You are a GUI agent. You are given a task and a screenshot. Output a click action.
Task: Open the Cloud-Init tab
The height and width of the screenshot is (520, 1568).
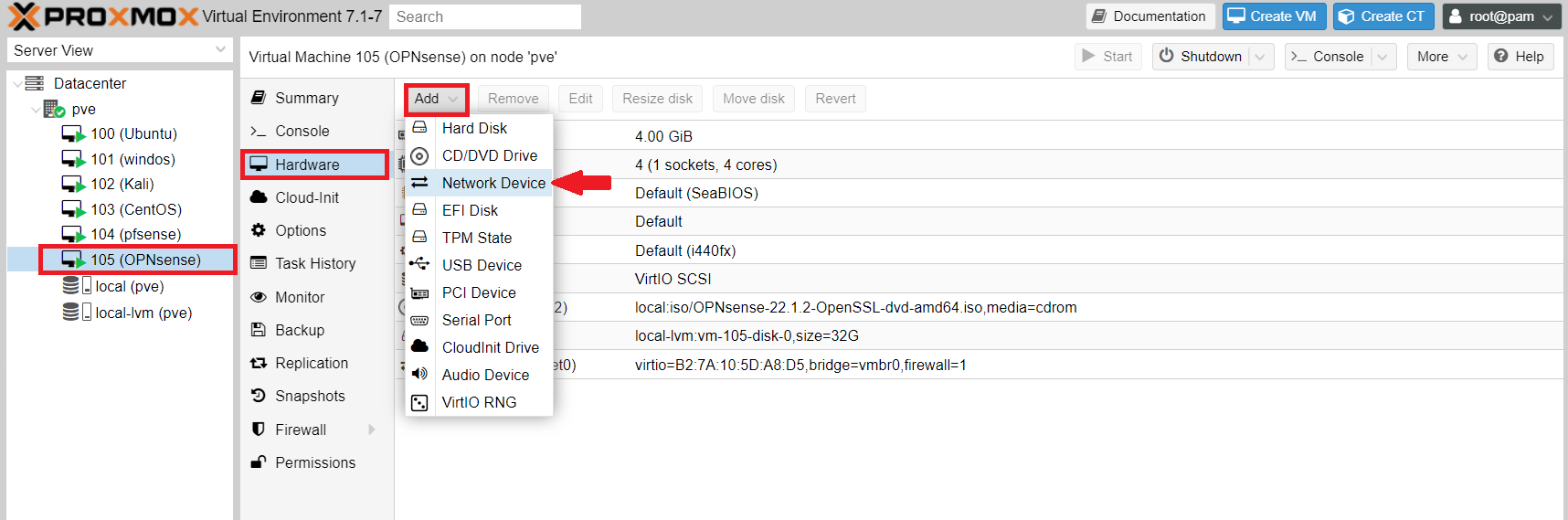pyautogui.click(x=316, y=197)
